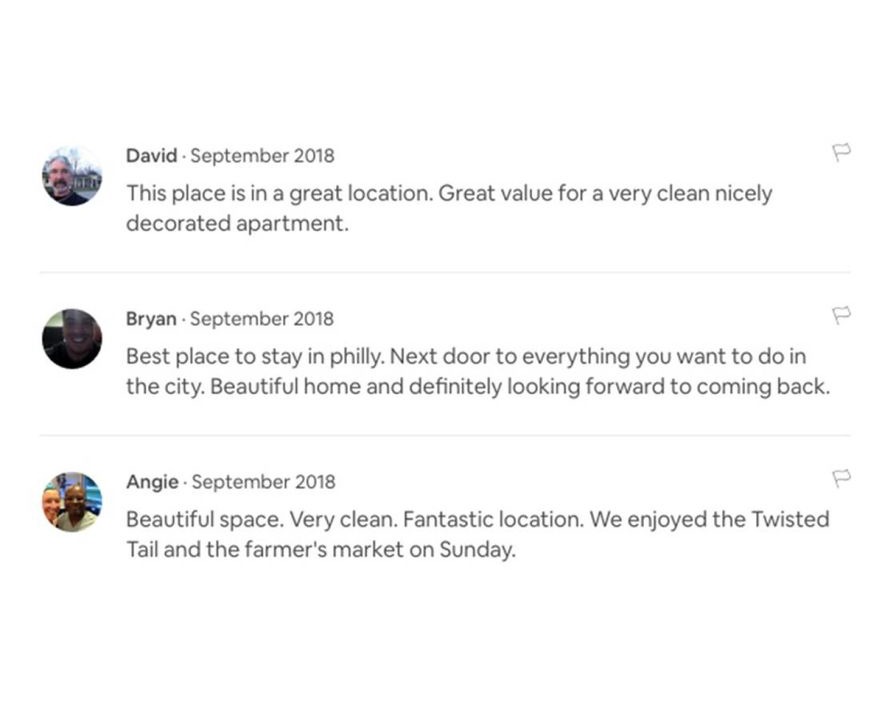Screen dimensions: 896x720
Task: Click the divider line above Angie's review
Action: point(445,435)
